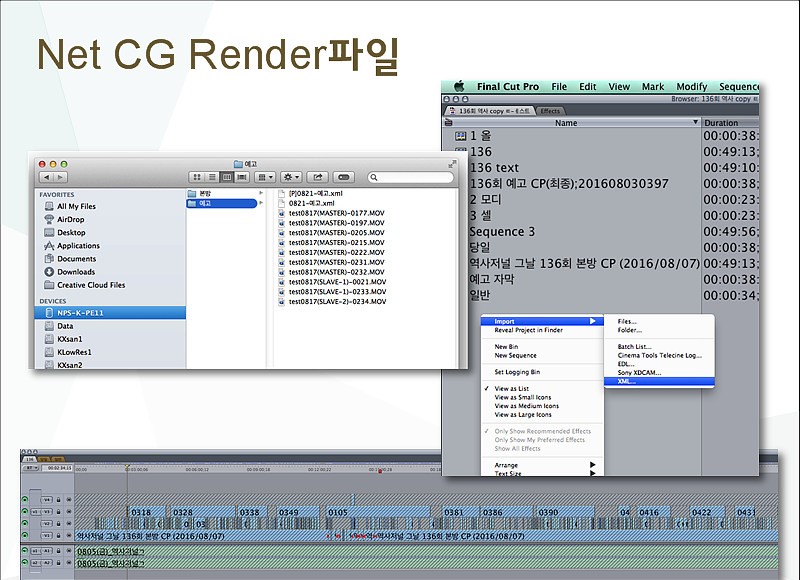The height and width of the screenshot is (580, 800).
Task: Open Desktop in the Finder sidebar
Action: (71, 233)
